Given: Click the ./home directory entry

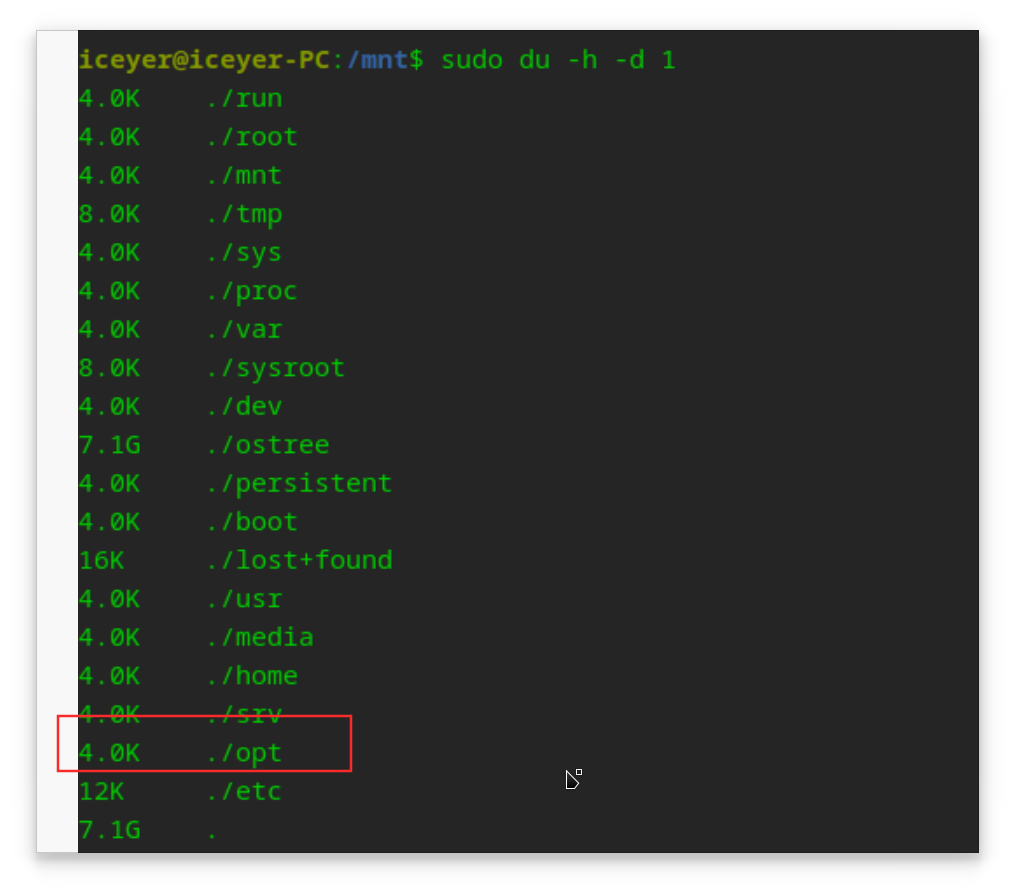Looking at the screenshot, I should [x=251, y=676].
